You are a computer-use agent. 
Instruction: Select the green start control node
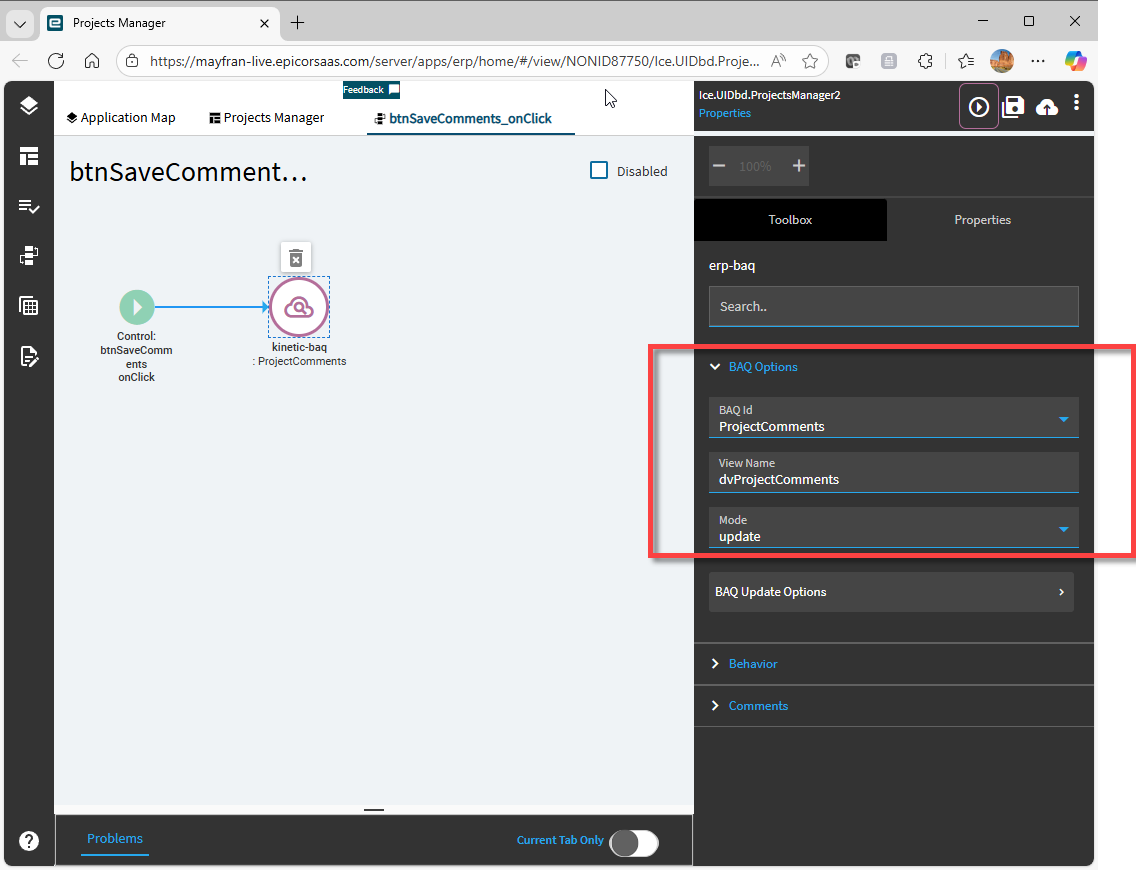pyautogui.click(x=137, y=307)
